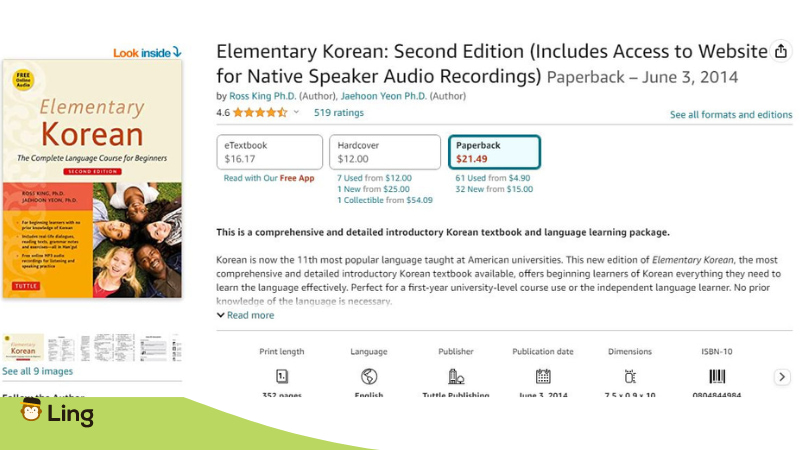
Task: Open the Look inside preview arrow
Action: [177, 52]
